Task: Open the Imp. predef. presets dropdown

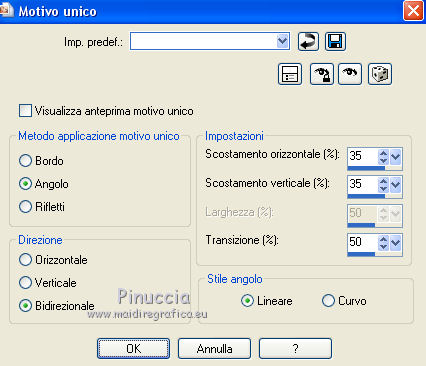Action: coord(282,41)
